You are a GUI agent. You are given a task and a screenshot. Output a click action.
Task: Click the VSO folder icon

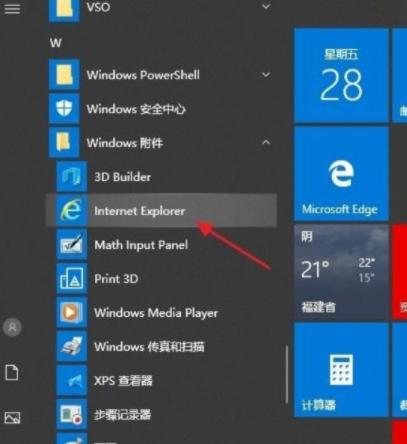click(64, 10)
